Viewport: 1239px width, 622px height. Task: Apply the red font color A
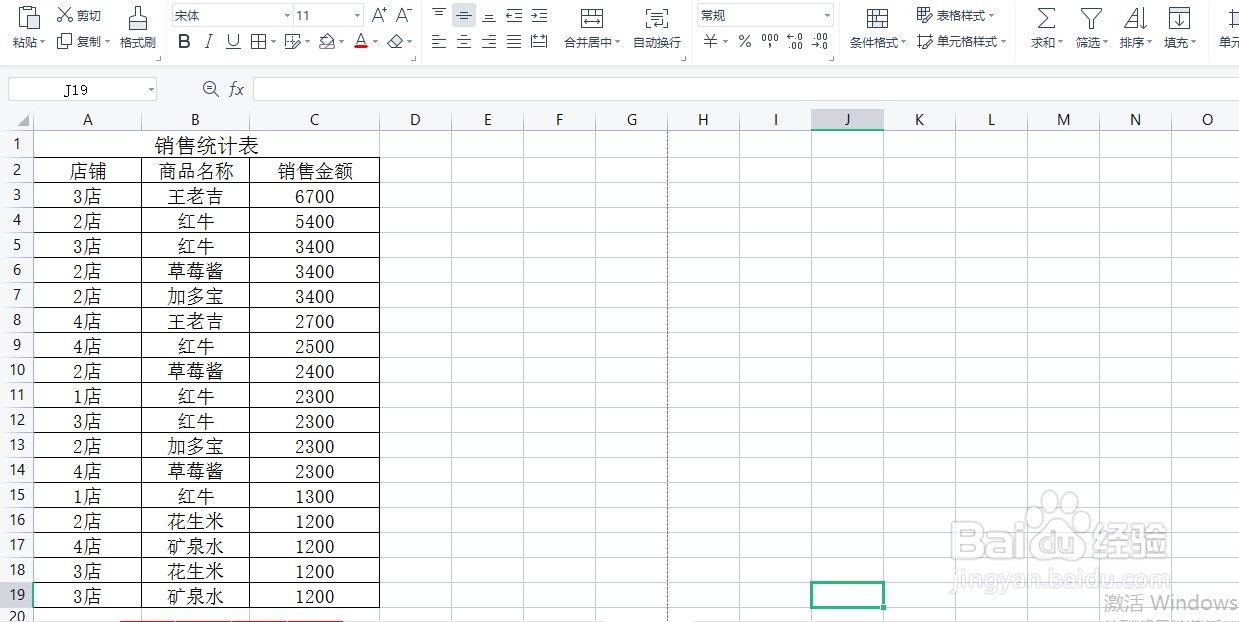point(361,42)
